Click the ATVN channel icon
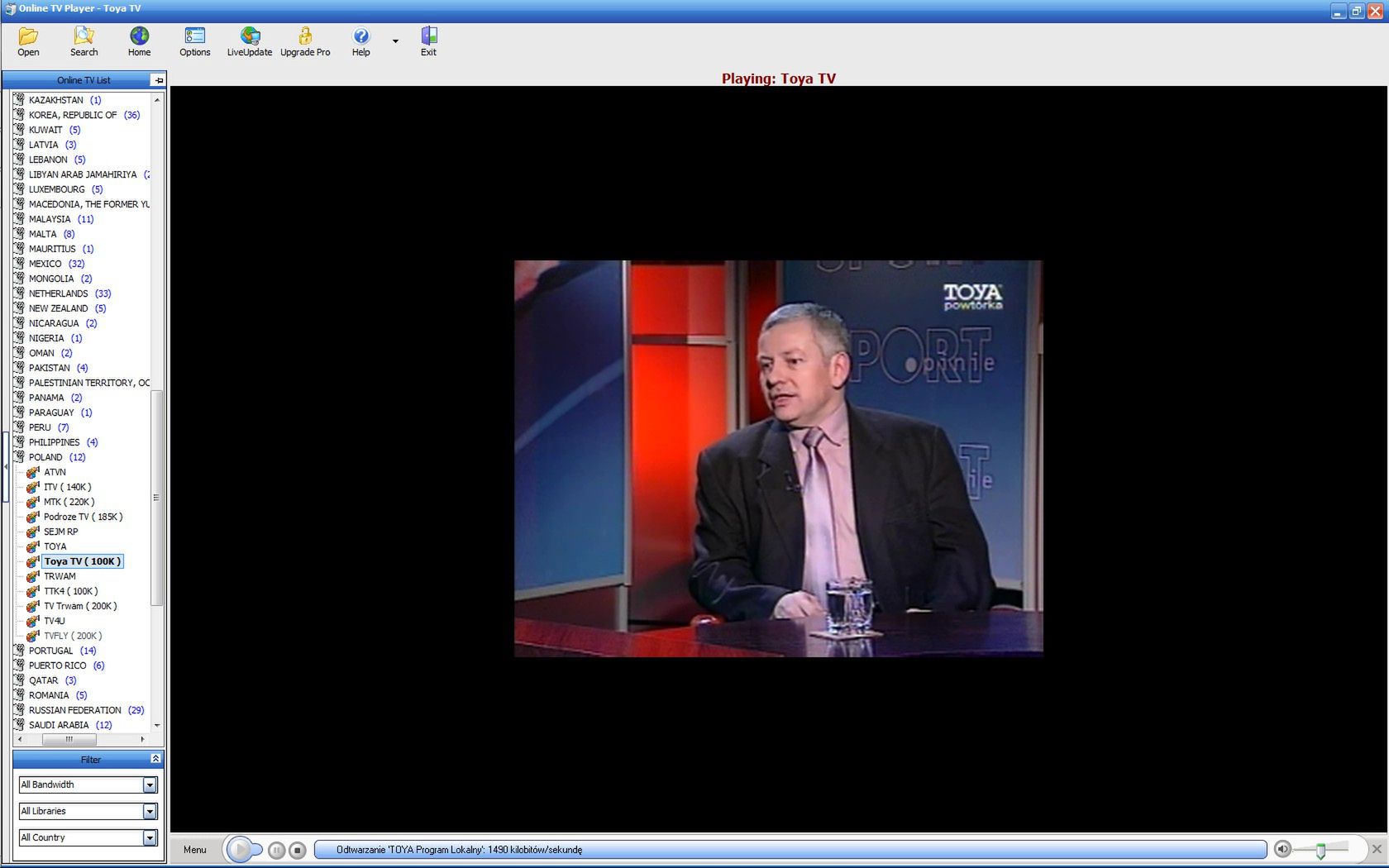 click(33, 472)
